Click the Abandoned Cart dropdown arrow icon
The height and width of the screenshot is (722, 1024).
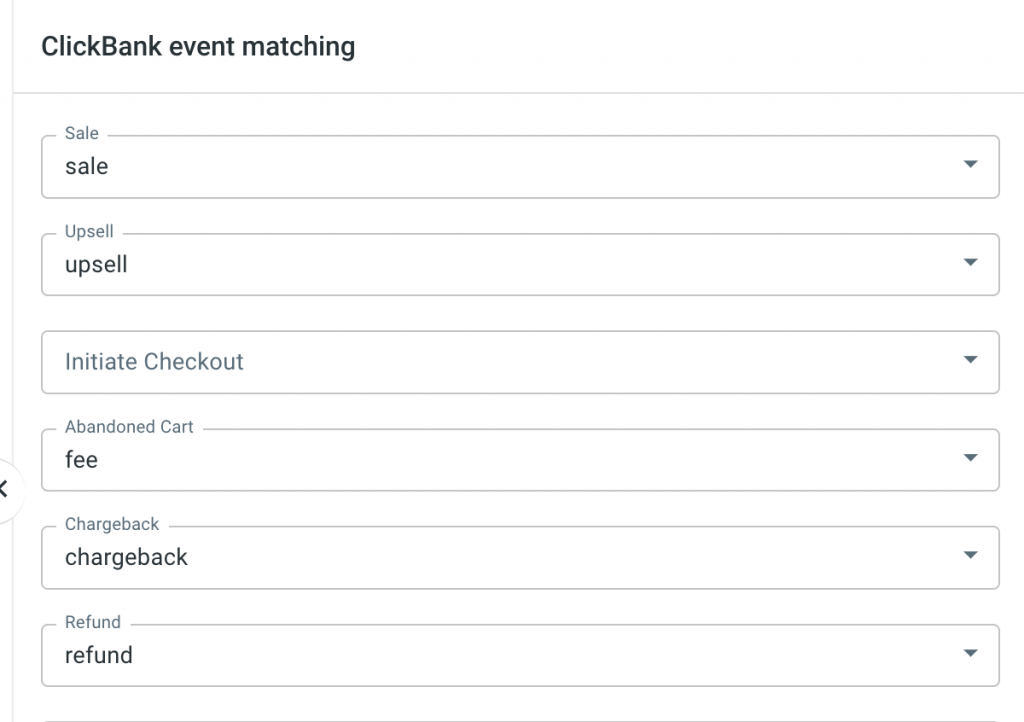[x=969, y=458]
